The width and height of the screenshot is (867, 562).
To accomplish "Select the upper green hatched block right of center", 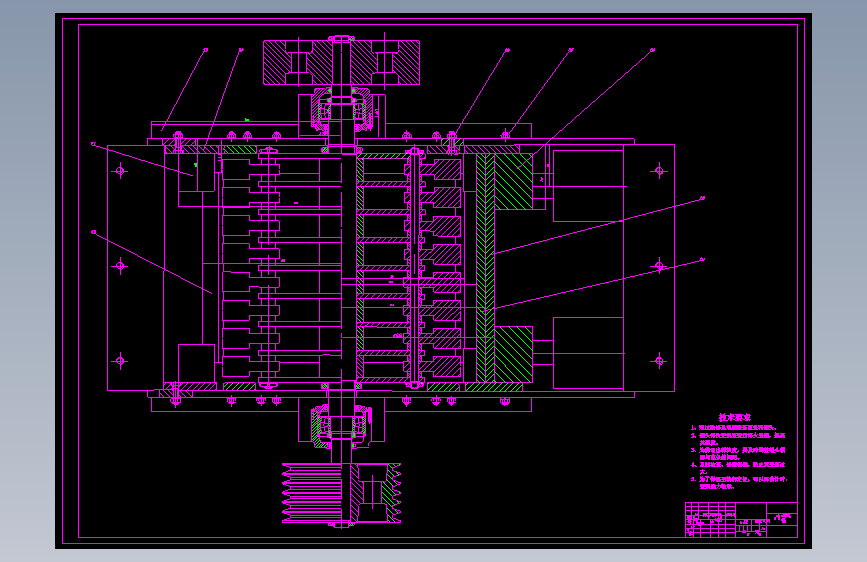I will pyautogui.click(x=513, y=181).
